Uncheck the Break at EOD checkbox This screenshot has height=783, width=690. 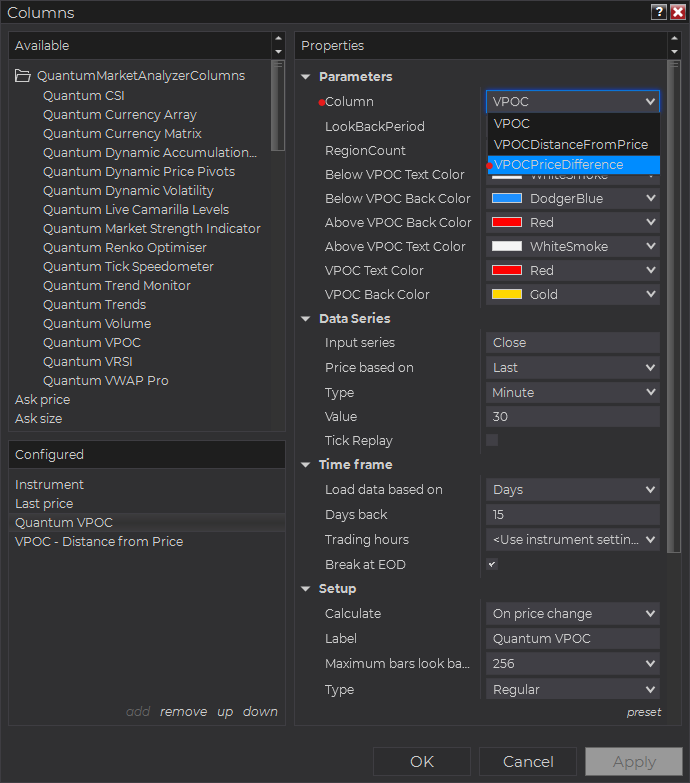pyautogui.click(x=492, y=564)
